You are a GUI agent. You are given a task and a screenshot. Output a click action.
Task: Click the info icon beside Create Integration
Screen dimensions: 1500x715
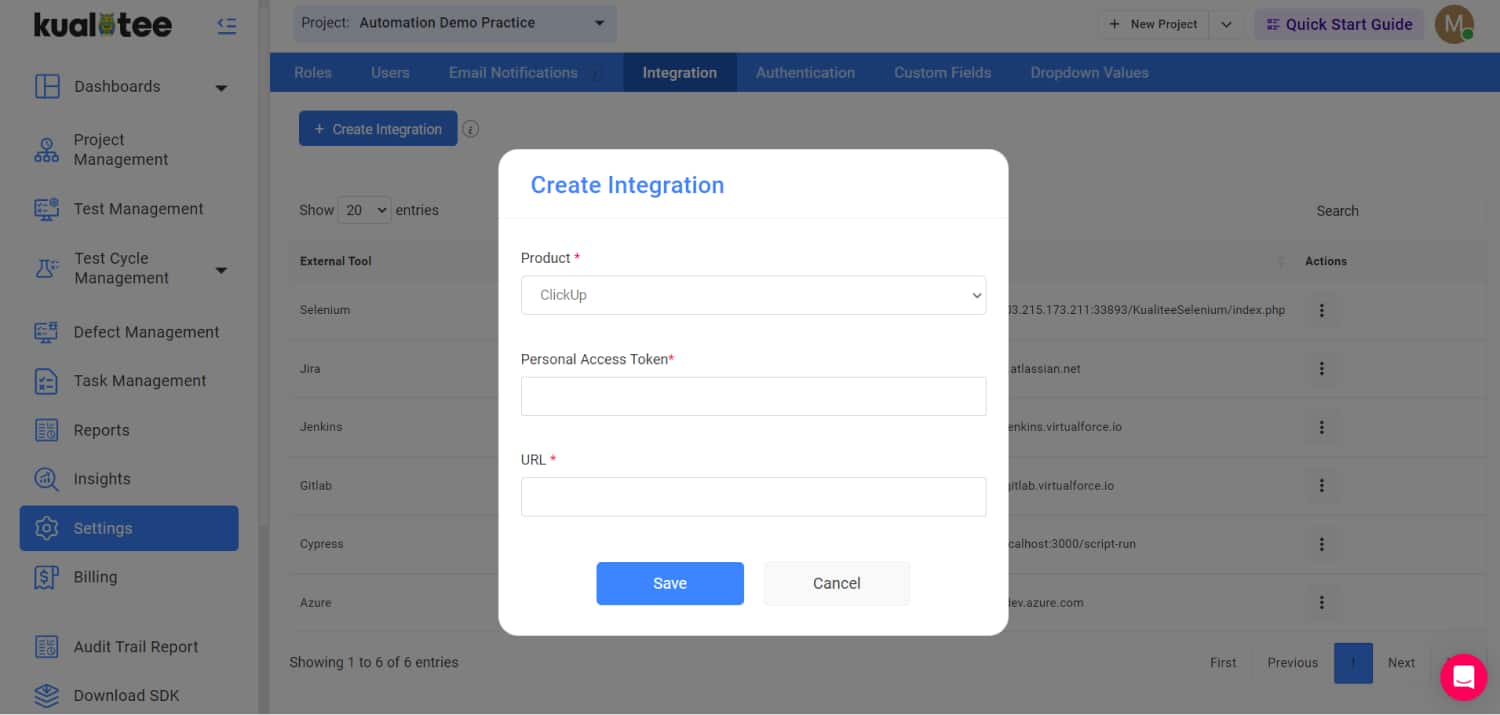[x=471, y=129]
